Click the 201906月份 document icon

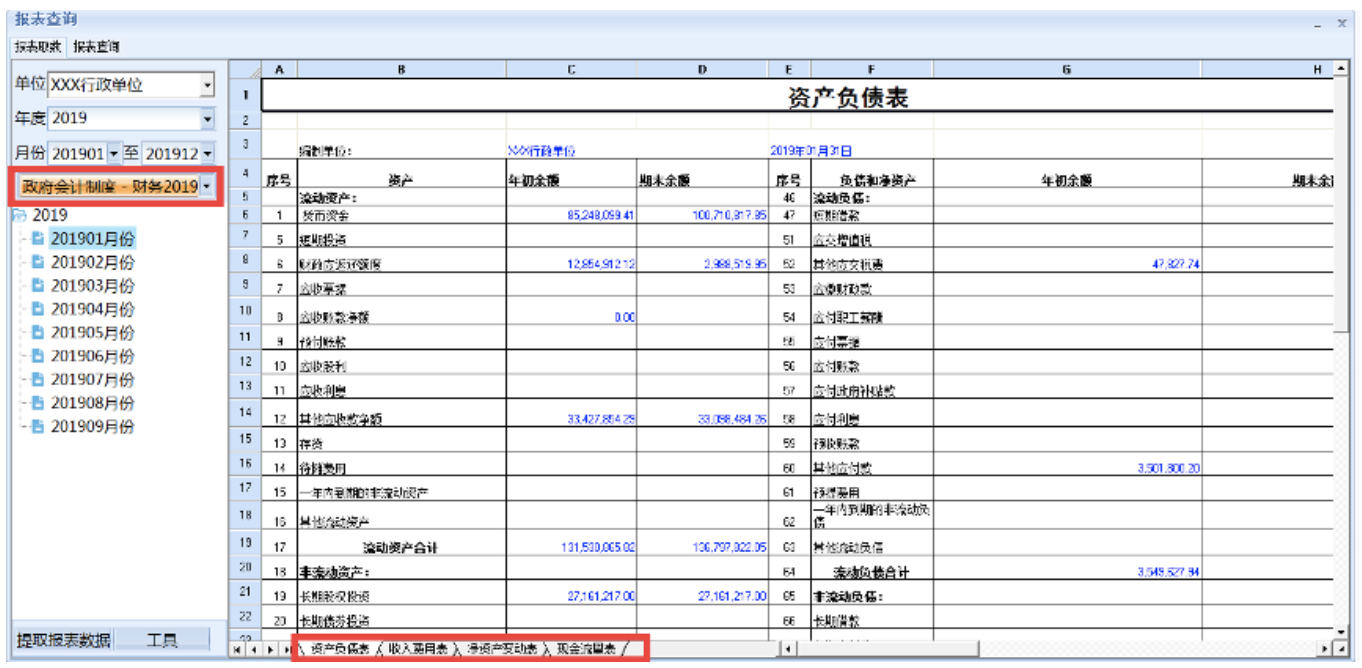click(x=37, y=356)
